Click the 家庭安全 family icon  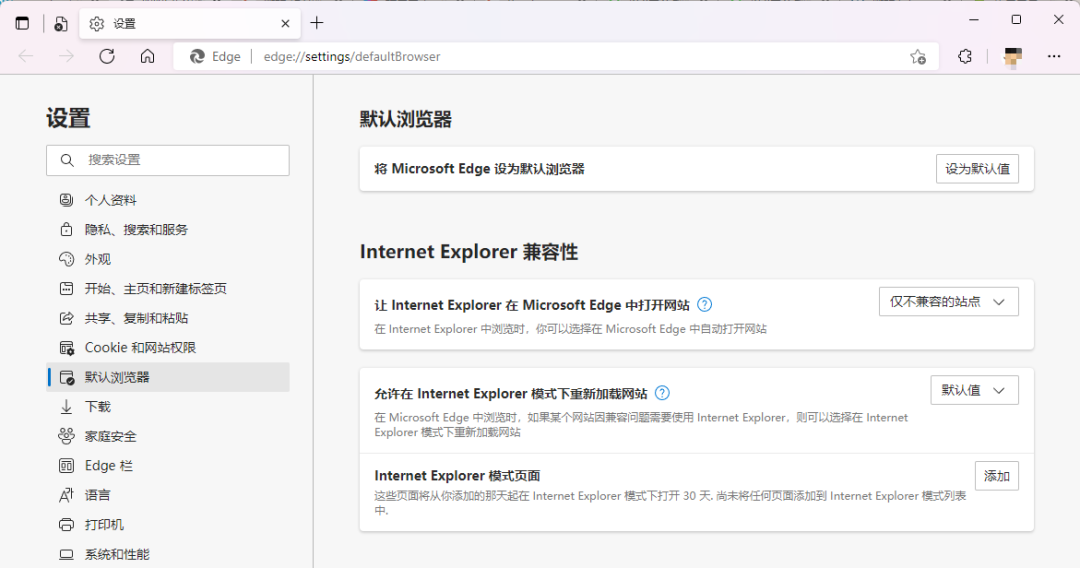(x=66, y=436)
